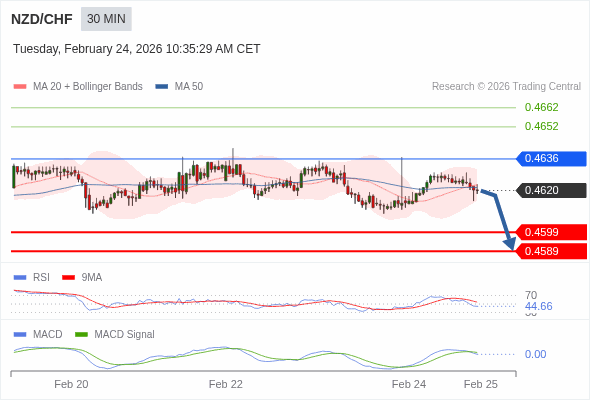
Task: Click the NZD/CHF pair title
Action: coord(42,19)
